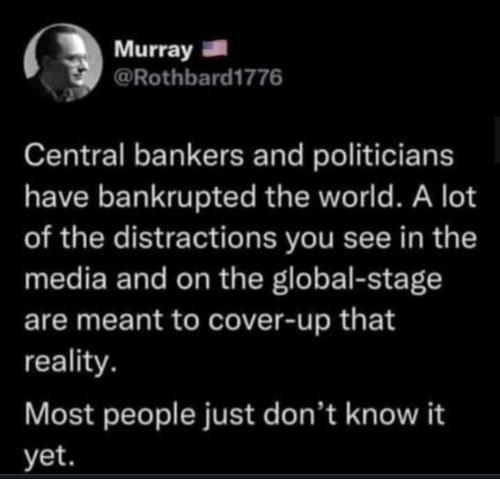Click the words "A lot" in the tweet
Screen dimensions: 500x479
(444, 197)
